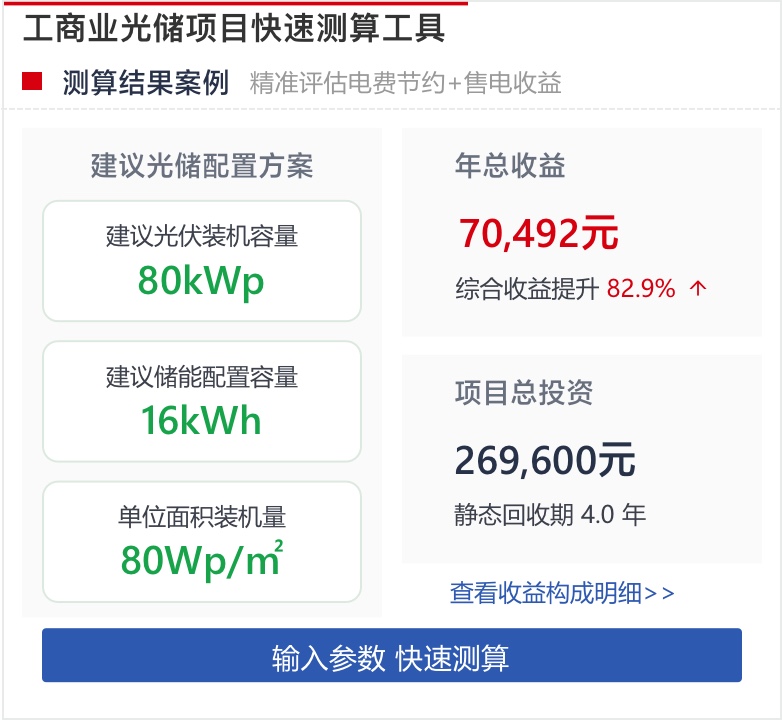Click the 测算结果案例 section title
Viewport: 782px width, 720px height.
[145, 82]
